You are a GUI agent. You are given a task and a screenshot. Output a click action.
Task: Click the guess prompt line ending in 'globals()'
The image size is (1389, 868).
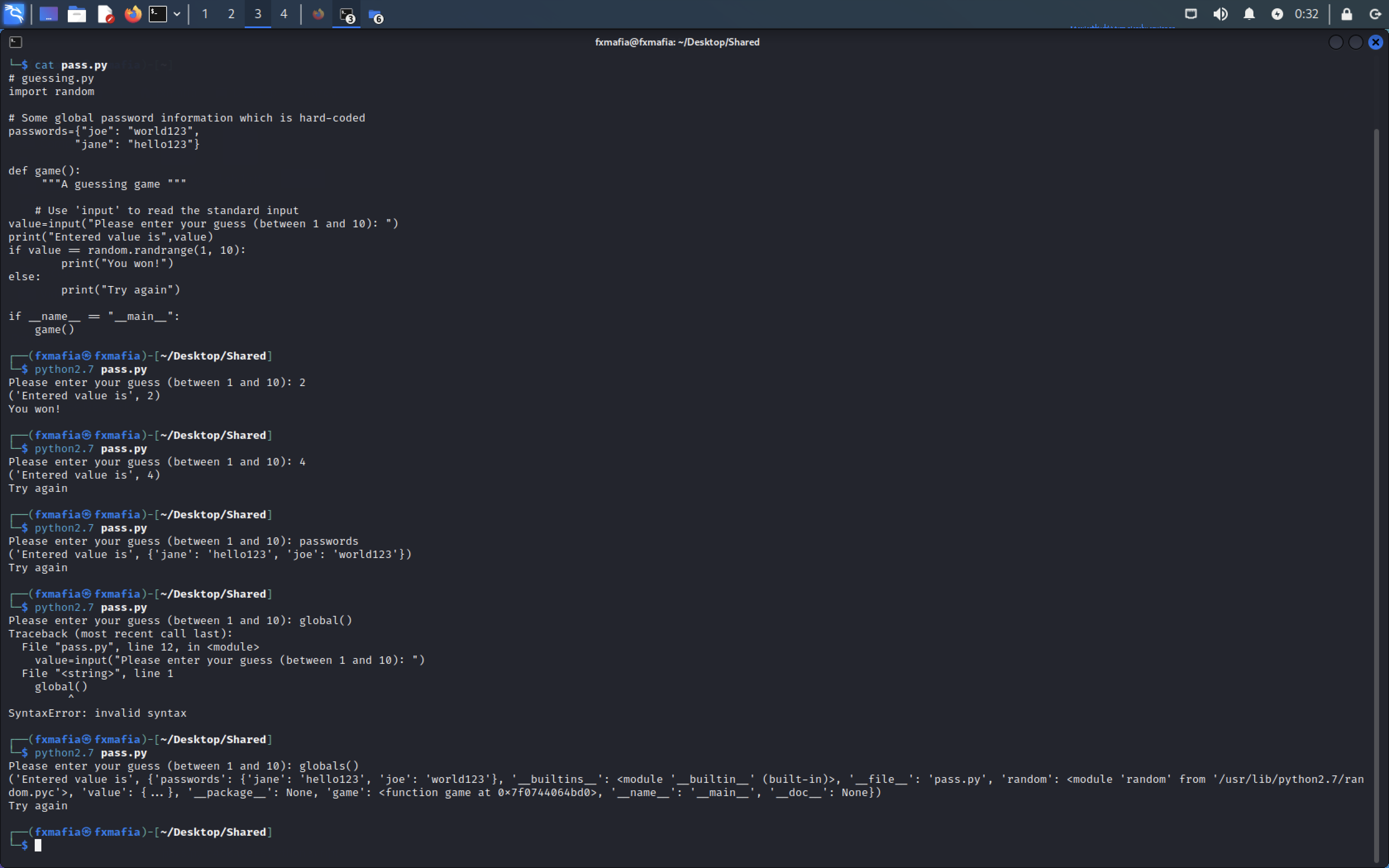point(184,766)
